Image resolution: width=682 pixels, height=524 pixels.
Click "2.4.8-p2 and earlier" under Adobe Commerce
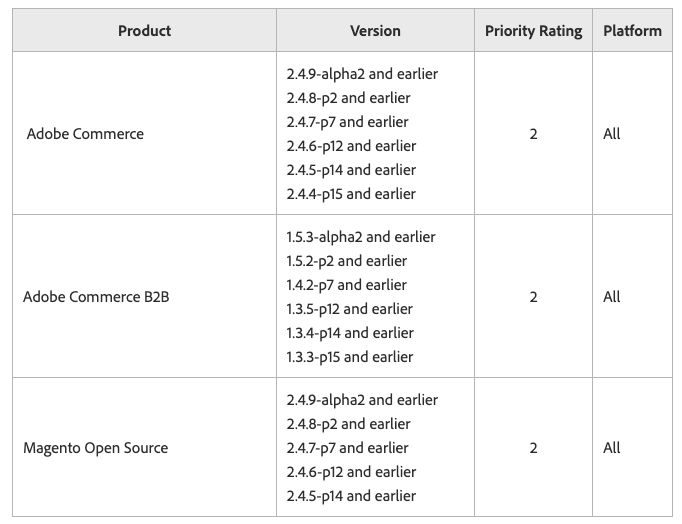pyautogui.click(x=348, y=98)
